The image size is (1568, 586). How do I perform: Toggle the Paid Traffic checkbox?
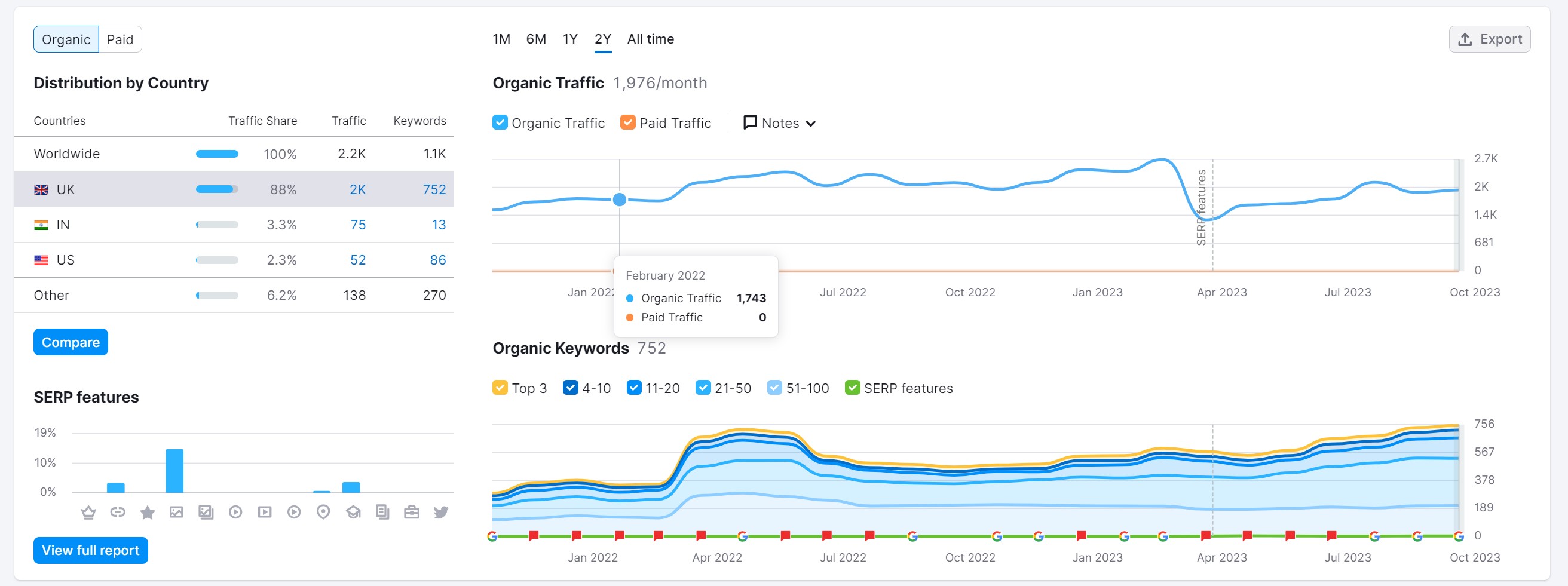[627, 123]
